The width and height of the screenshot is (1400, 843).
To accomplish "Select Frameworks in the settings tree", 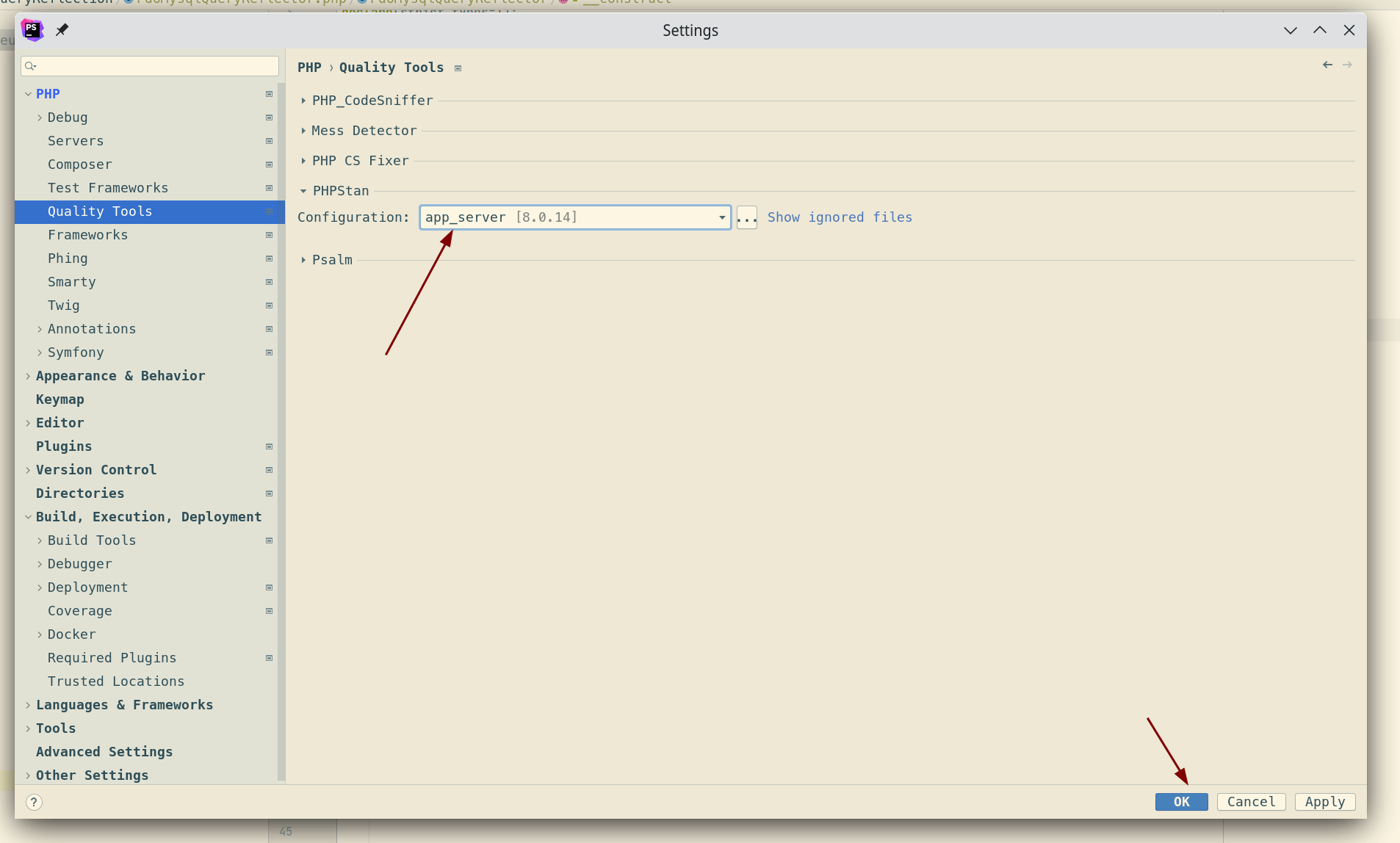I will point(87,234).
